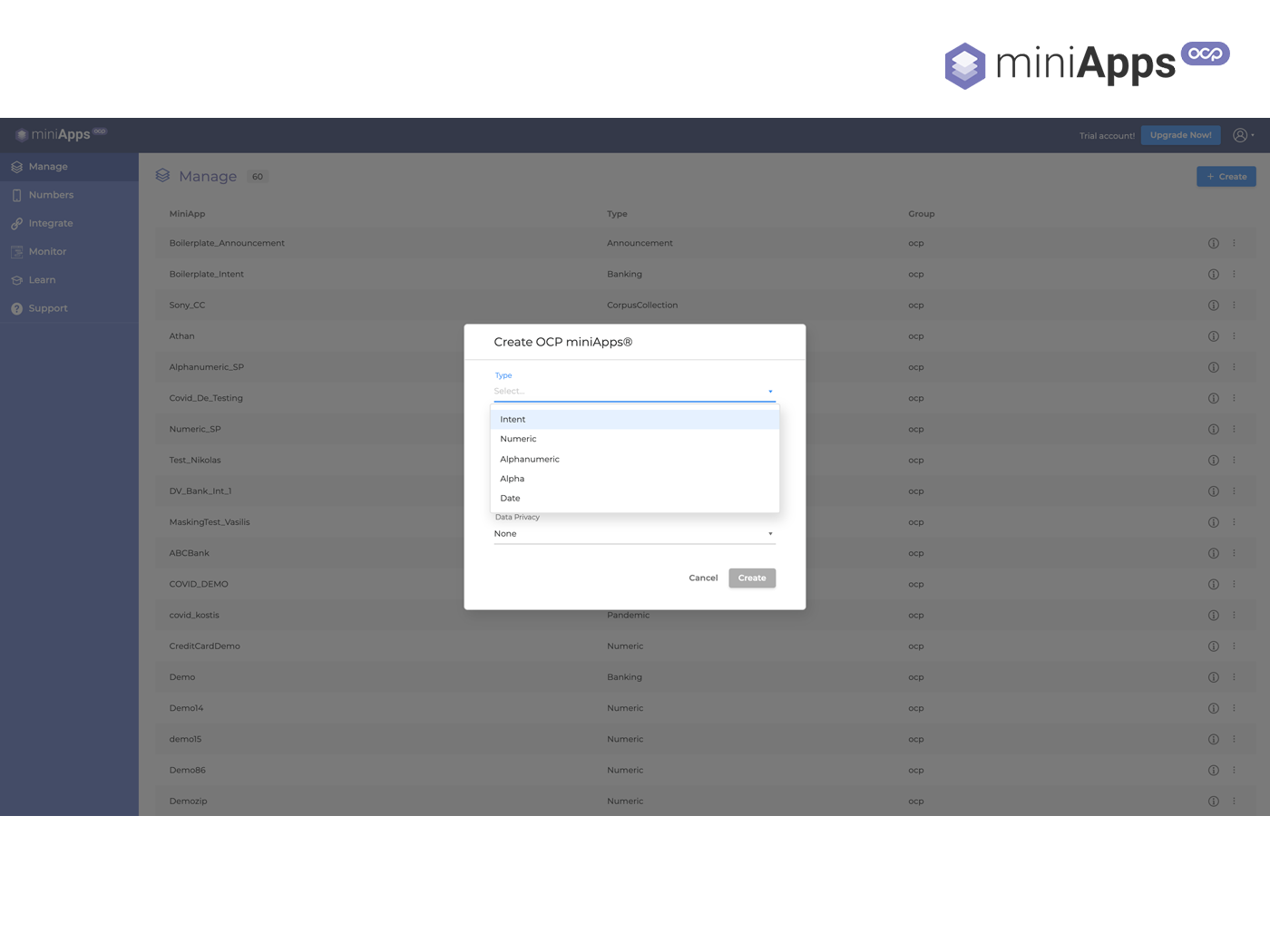
Task: Click the miniApps logo in header bar
Action: (60, 134)
